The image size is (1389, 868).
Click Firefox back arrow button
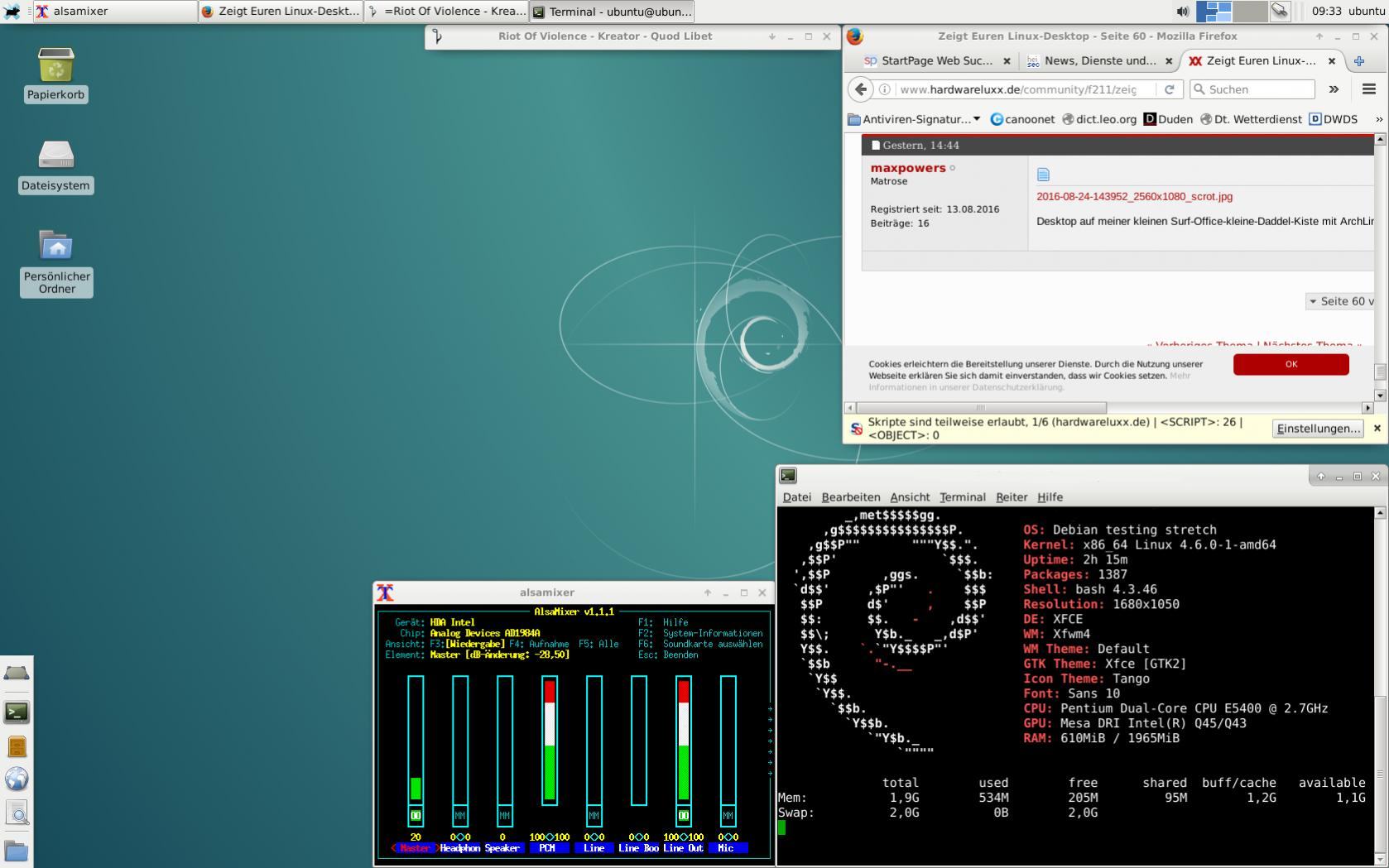point(861,89)
